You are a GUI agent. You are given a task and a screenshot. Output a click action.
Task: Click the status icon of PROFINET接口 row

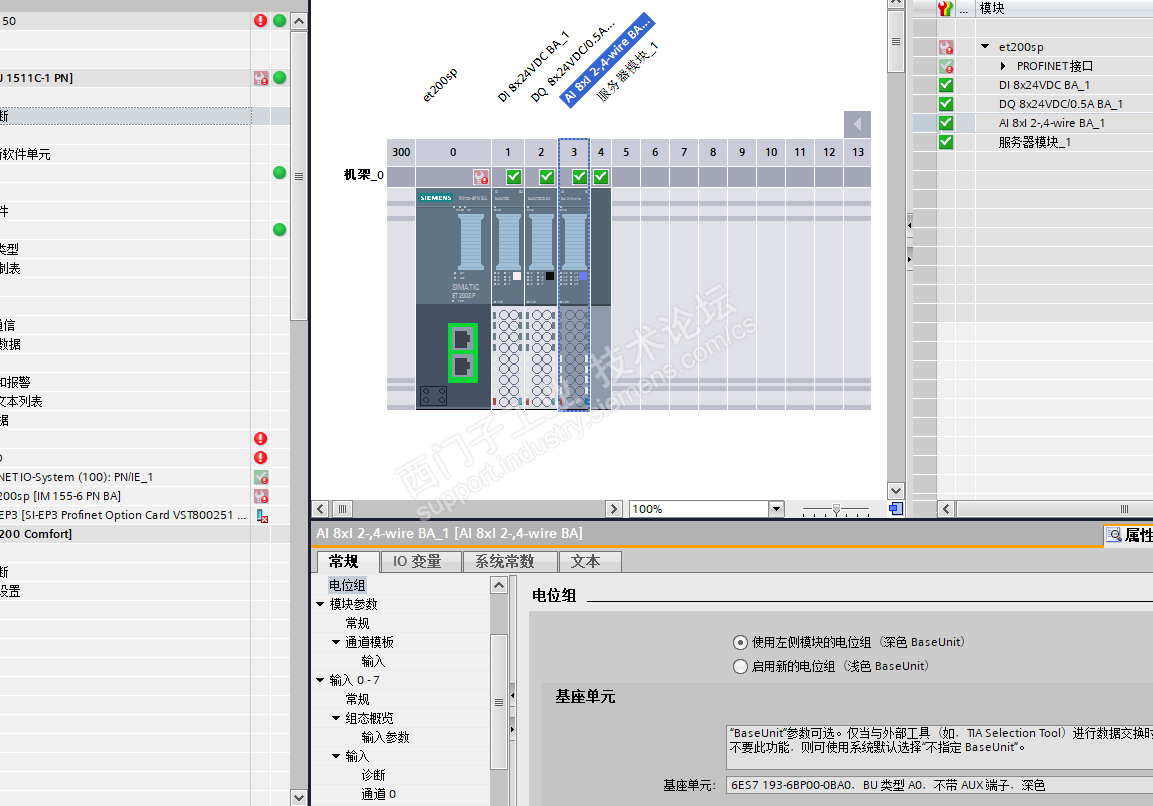tap(946, 66)
